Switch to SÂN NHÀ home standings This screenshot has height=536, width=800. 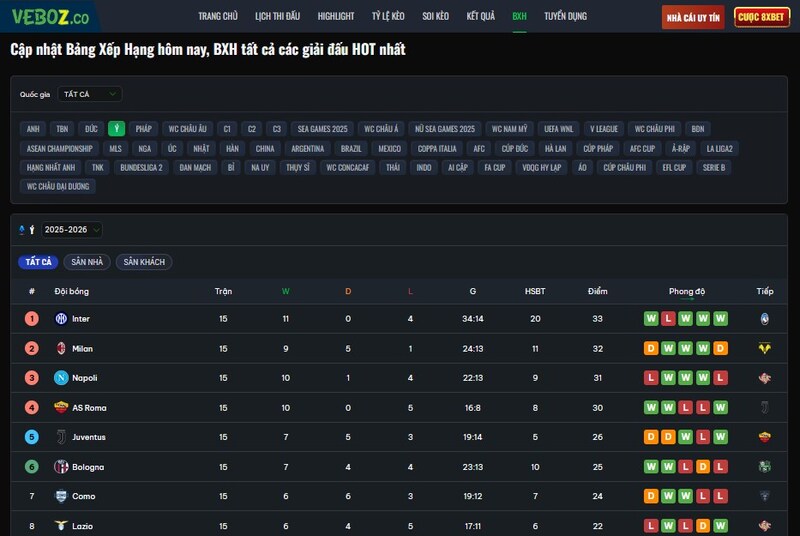pyautogui.click(x=87, y=262)
